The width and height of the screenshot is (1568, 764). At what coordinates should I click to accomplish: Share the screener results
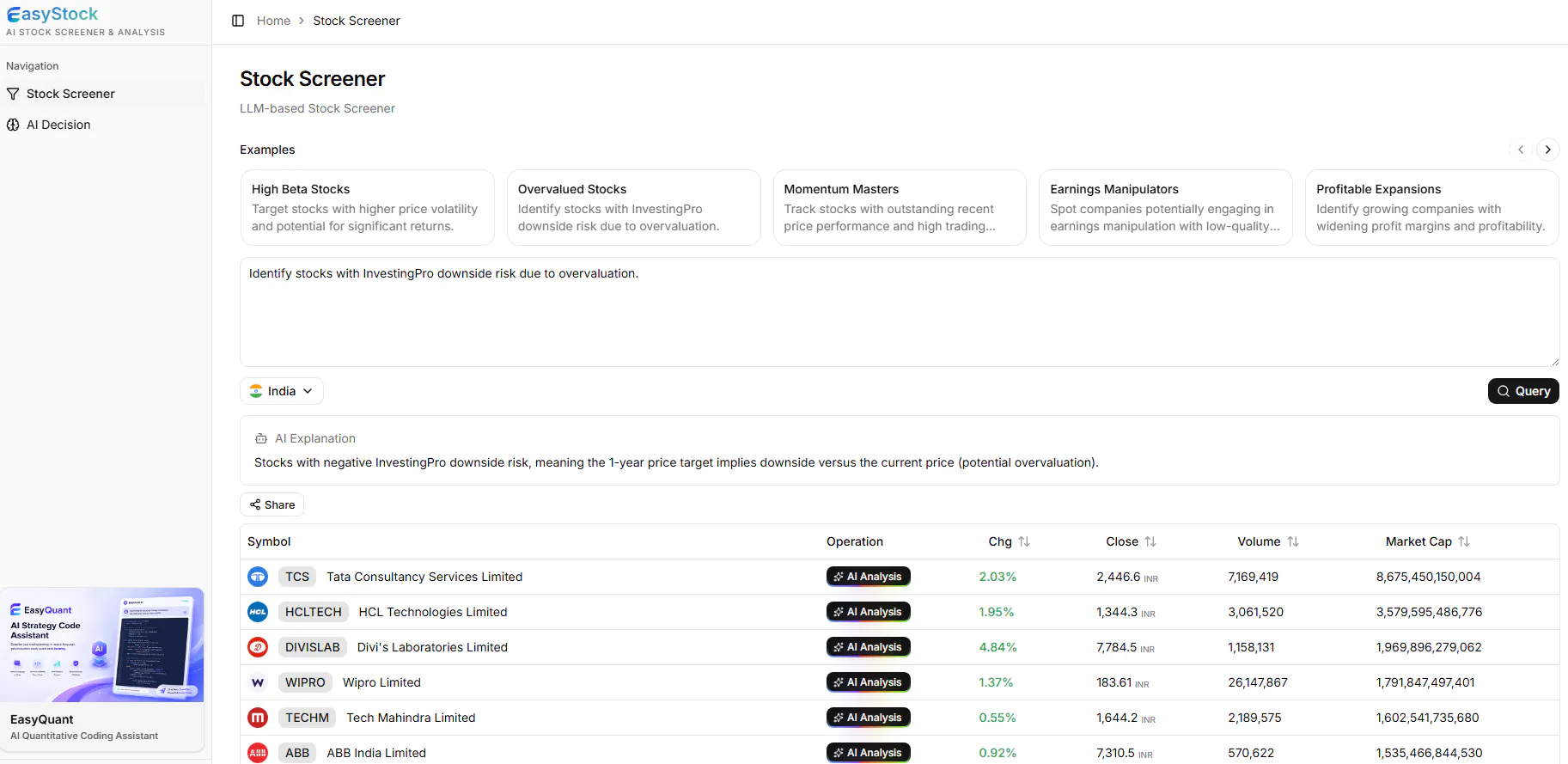(x=272, y=504)
